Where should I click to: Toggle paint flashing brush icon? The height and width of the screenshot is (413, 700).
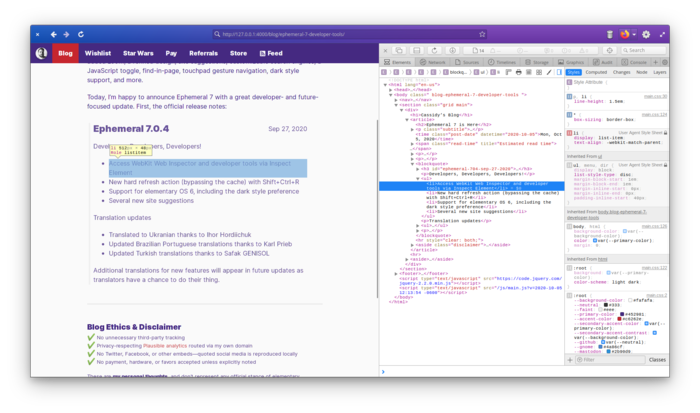[549, 72]
